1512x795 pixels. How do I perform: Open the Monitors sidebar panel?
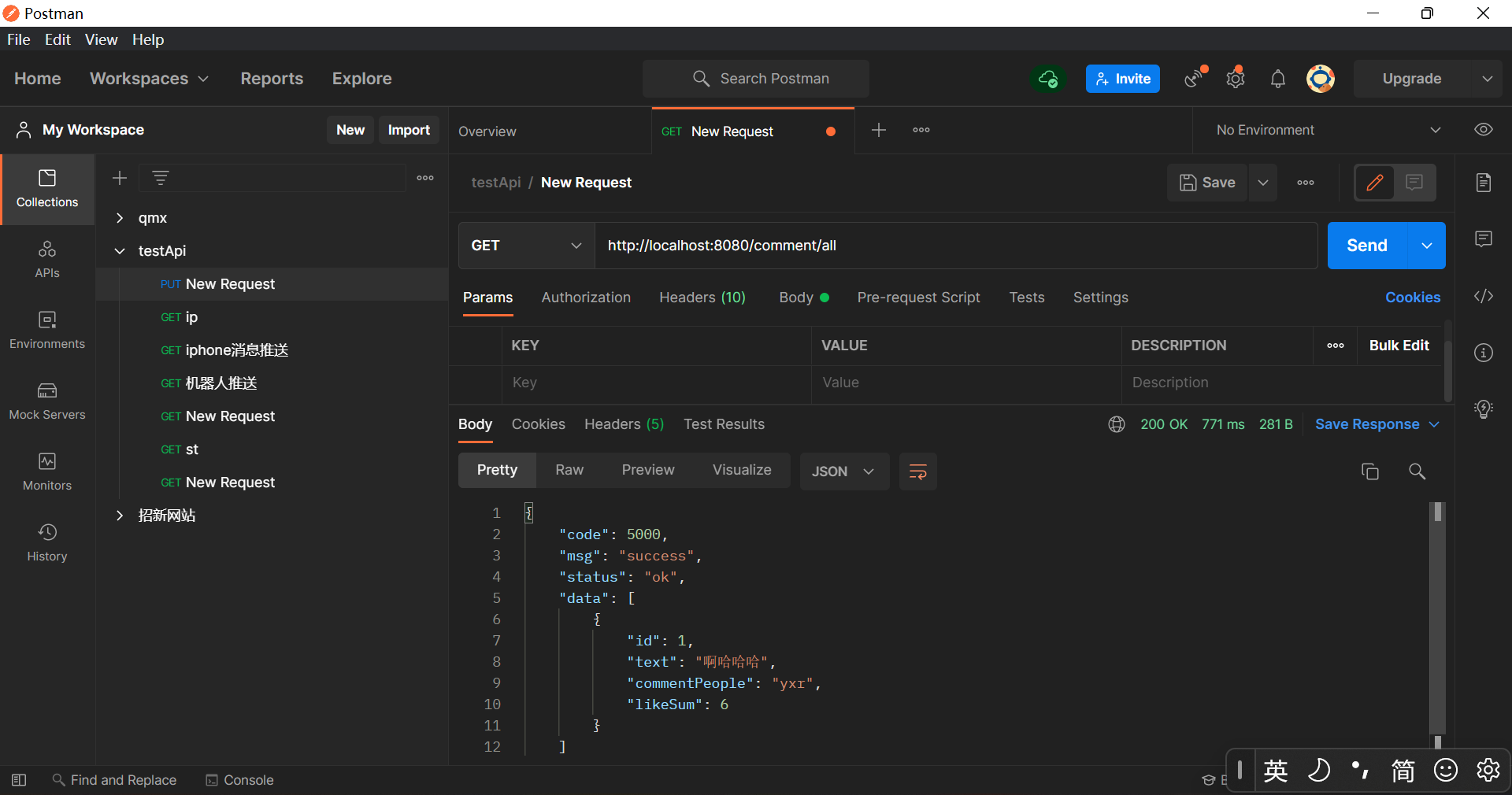(x=47, y=472)
